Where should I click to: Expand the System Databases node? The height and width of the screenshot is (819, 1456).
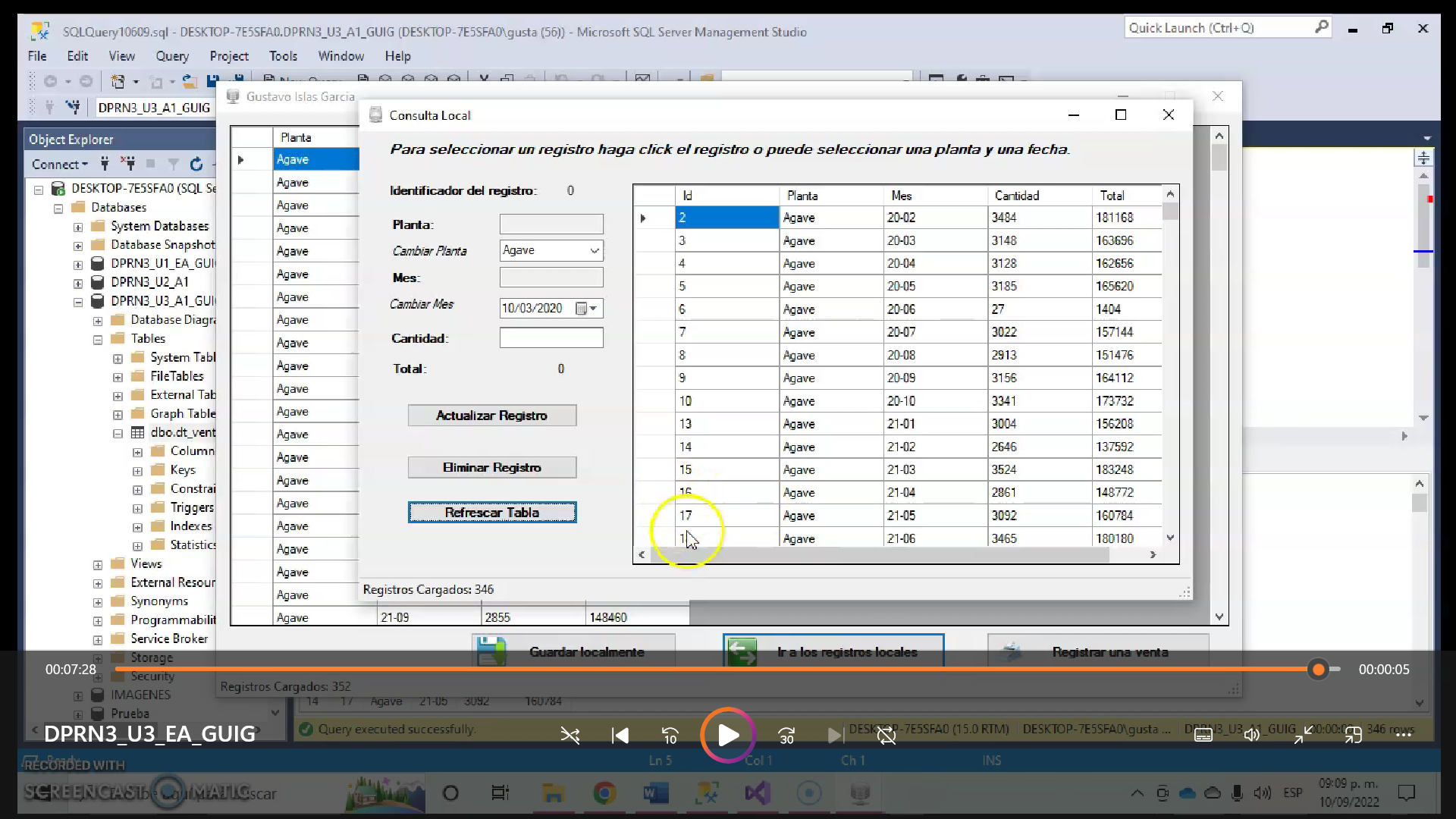point(78,227)
